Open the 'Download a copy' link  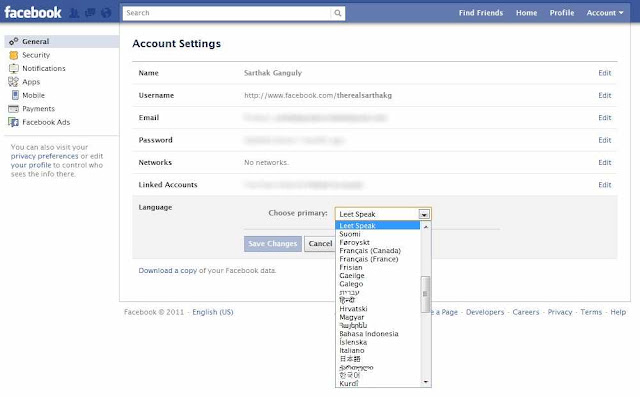[168, 271]
